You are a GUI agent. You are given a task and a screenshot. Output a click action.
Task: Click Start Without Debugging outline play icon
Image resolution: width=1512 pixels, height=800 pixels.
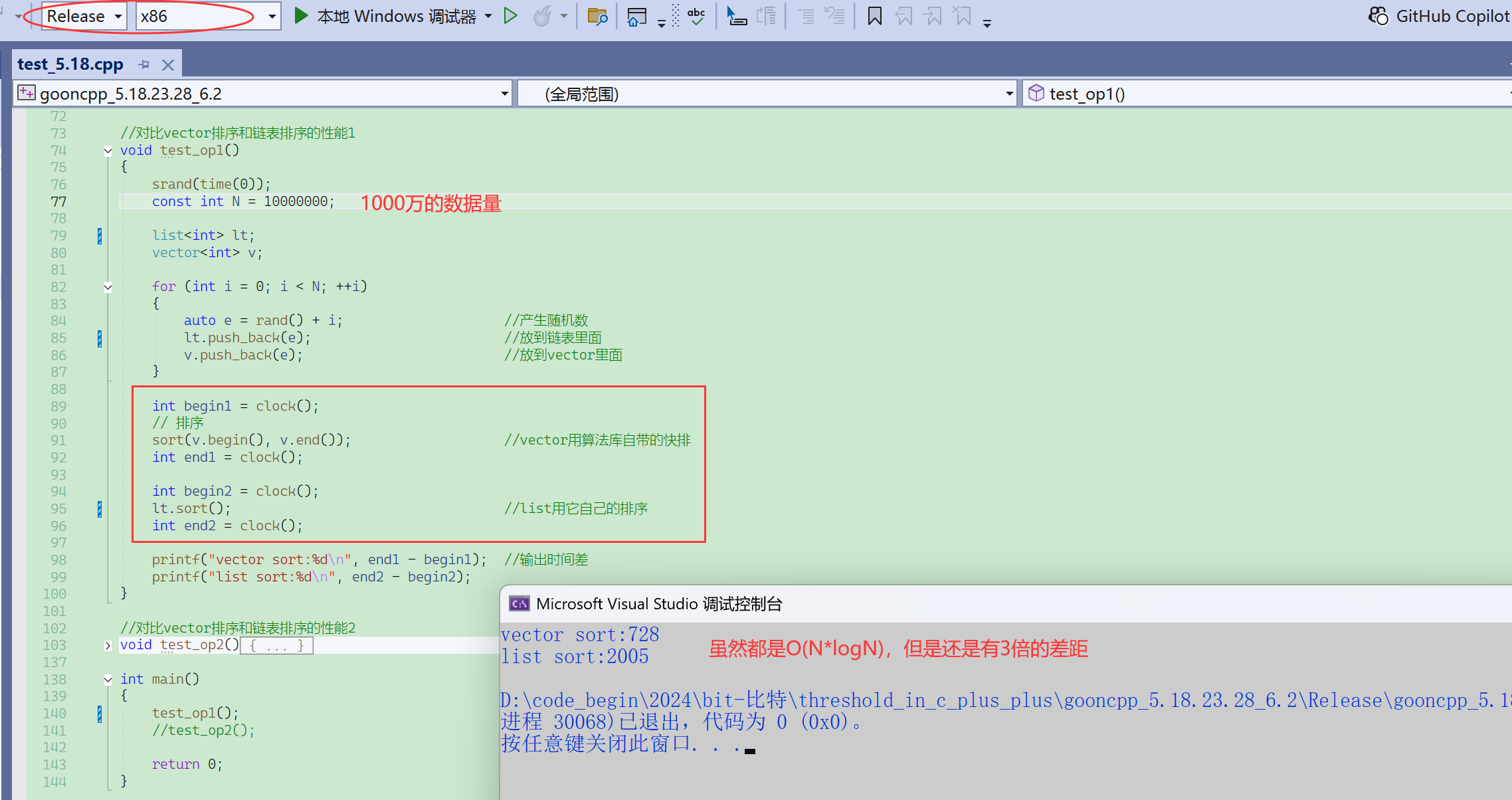click(510, 16)
